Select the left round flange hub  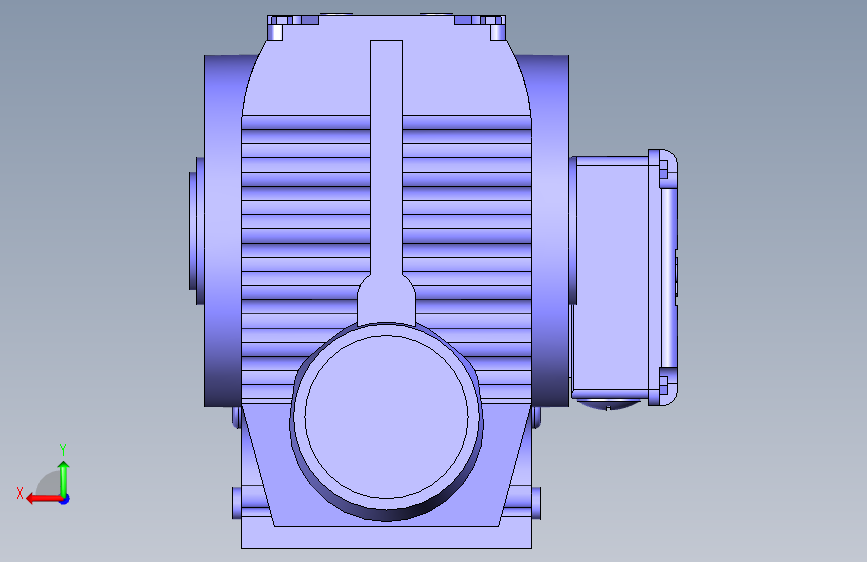pos(197,231)
